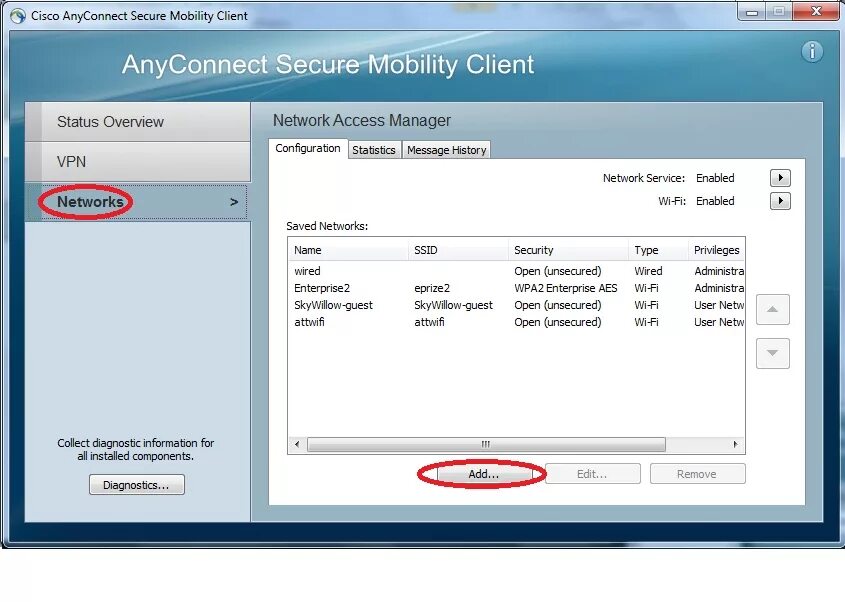Select the wired network row

point(516,271)
